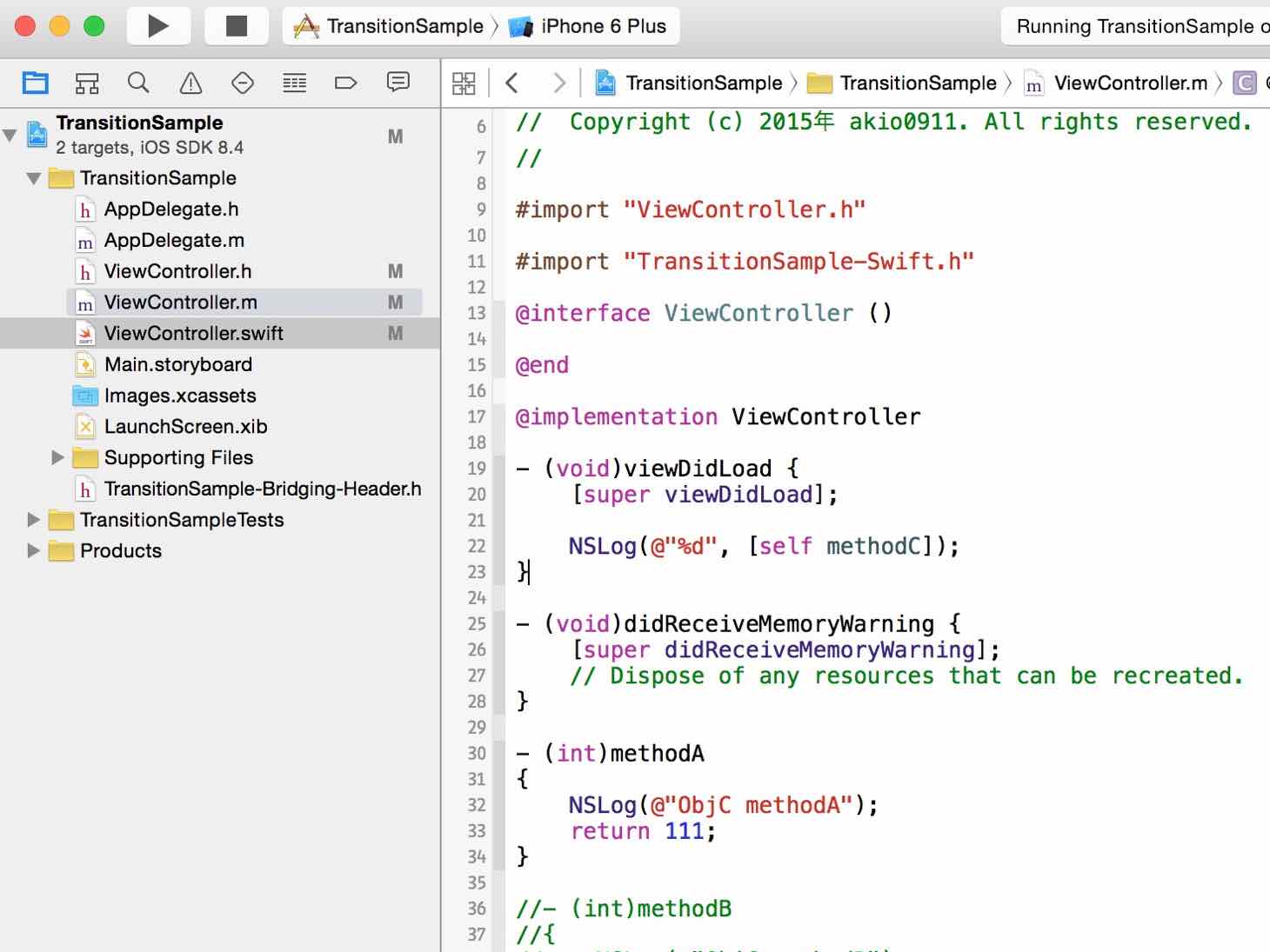Click line number 22 in the gutter

[476, 546]
